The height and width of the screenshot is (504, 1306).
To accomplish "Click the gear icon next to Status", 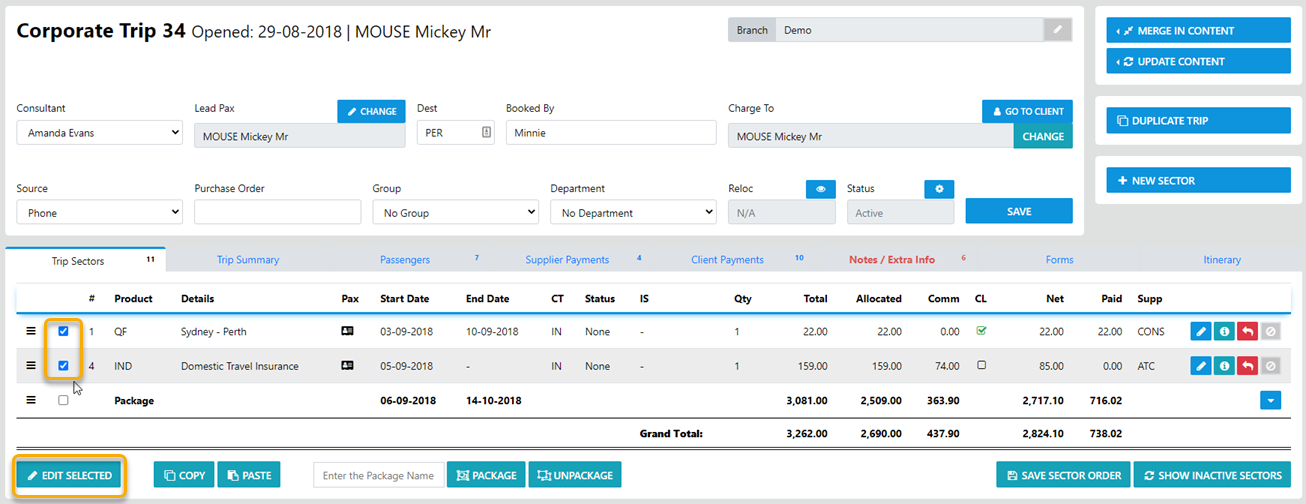I will [939, 189].
